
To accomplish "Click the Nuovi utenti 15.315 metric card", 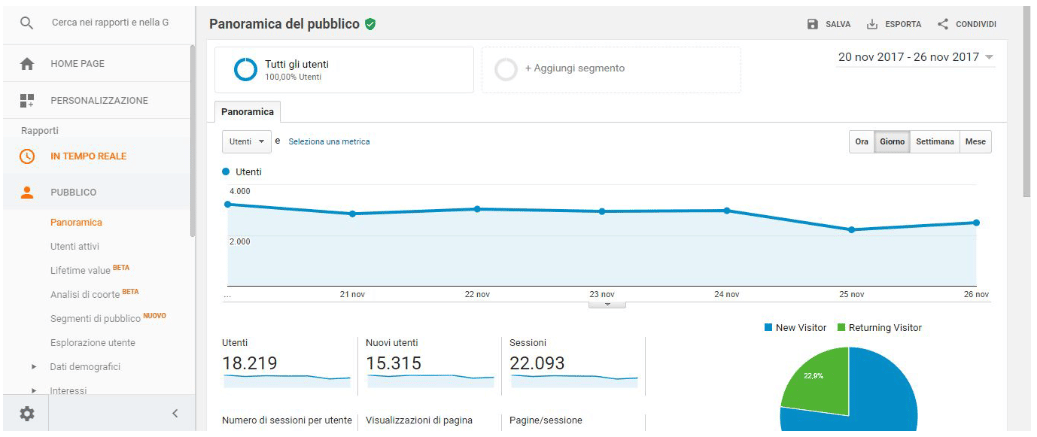I will click(430, 363).
